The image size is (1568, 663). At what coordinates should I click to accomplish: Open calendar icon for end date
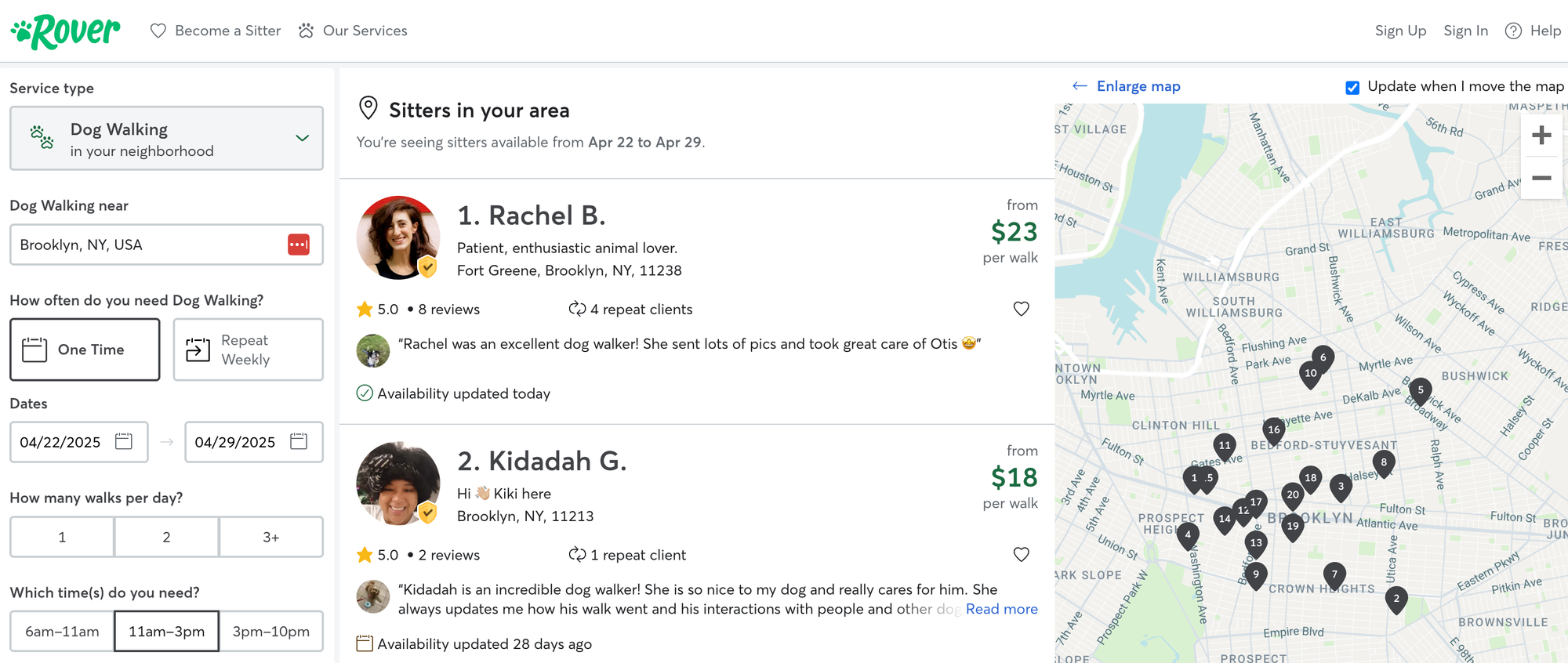(299, 441)
